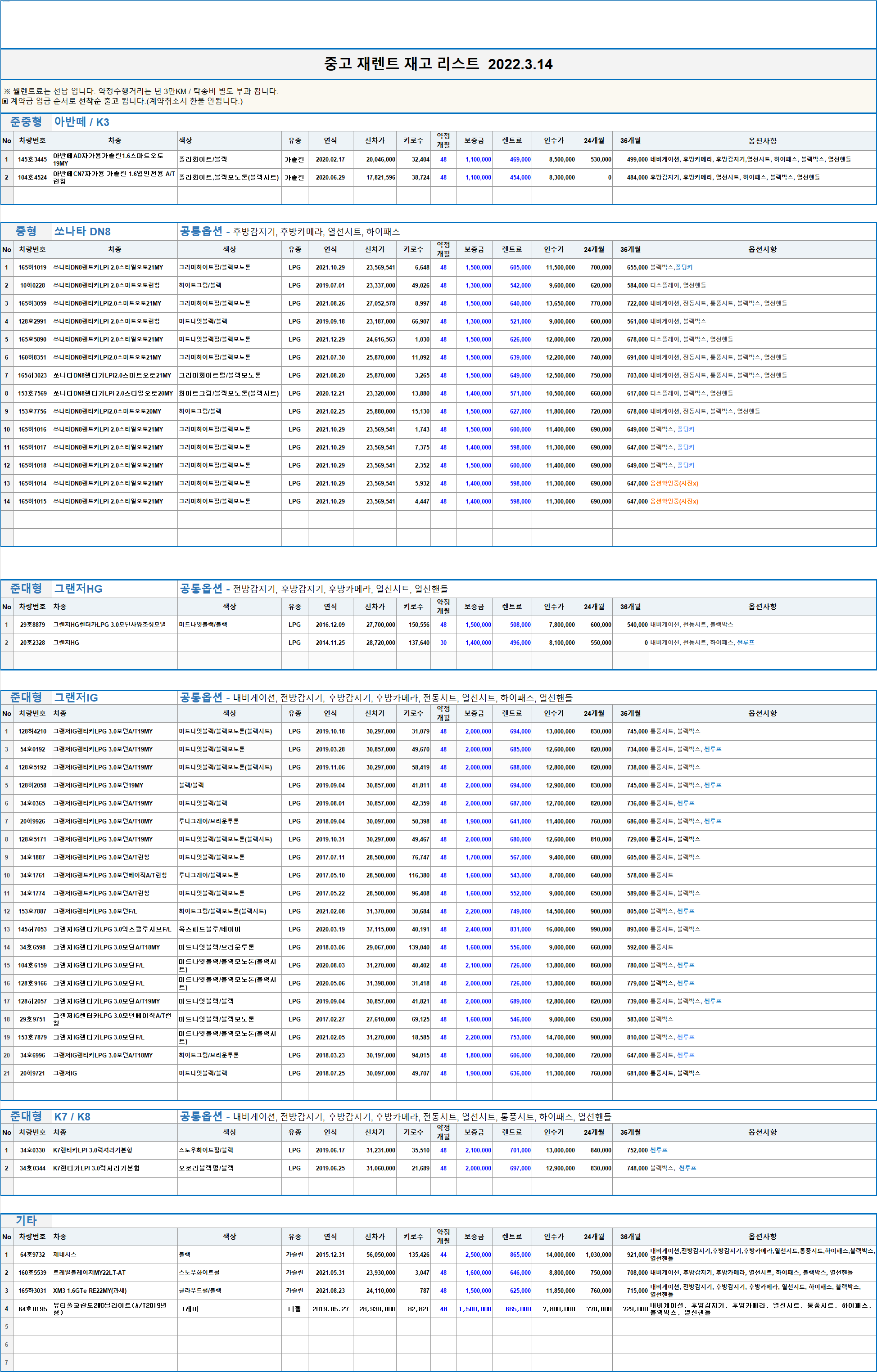Select the 기타 section label
Image resolution: width=877 pixels, height=1372 pixels.
pos(26,1220)
